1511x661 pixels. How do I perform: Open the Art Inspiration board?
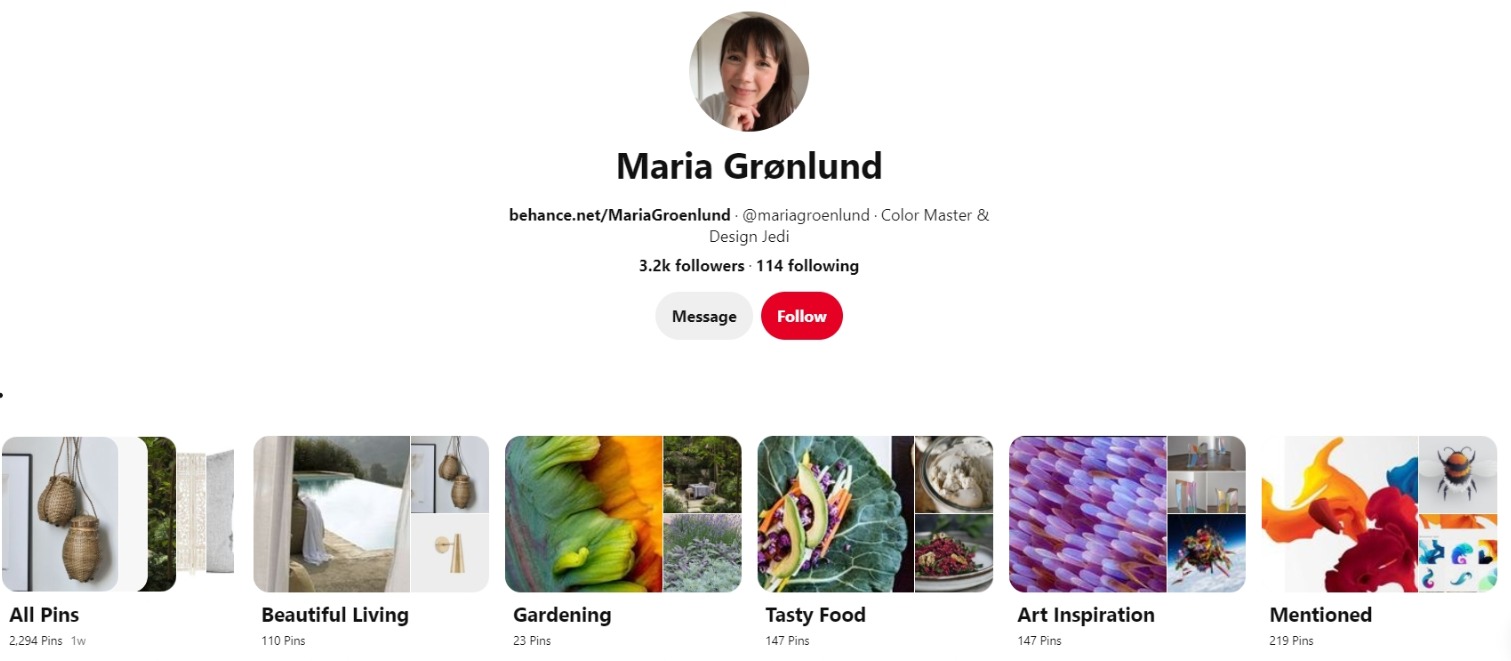[x=1128, y=514]
